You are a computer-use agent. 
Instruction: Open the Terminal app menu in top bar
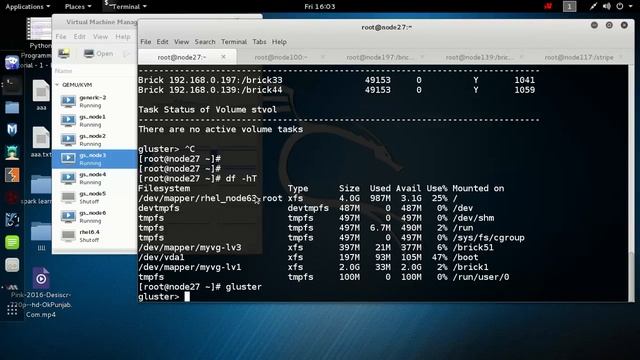[x=125, y=7]
